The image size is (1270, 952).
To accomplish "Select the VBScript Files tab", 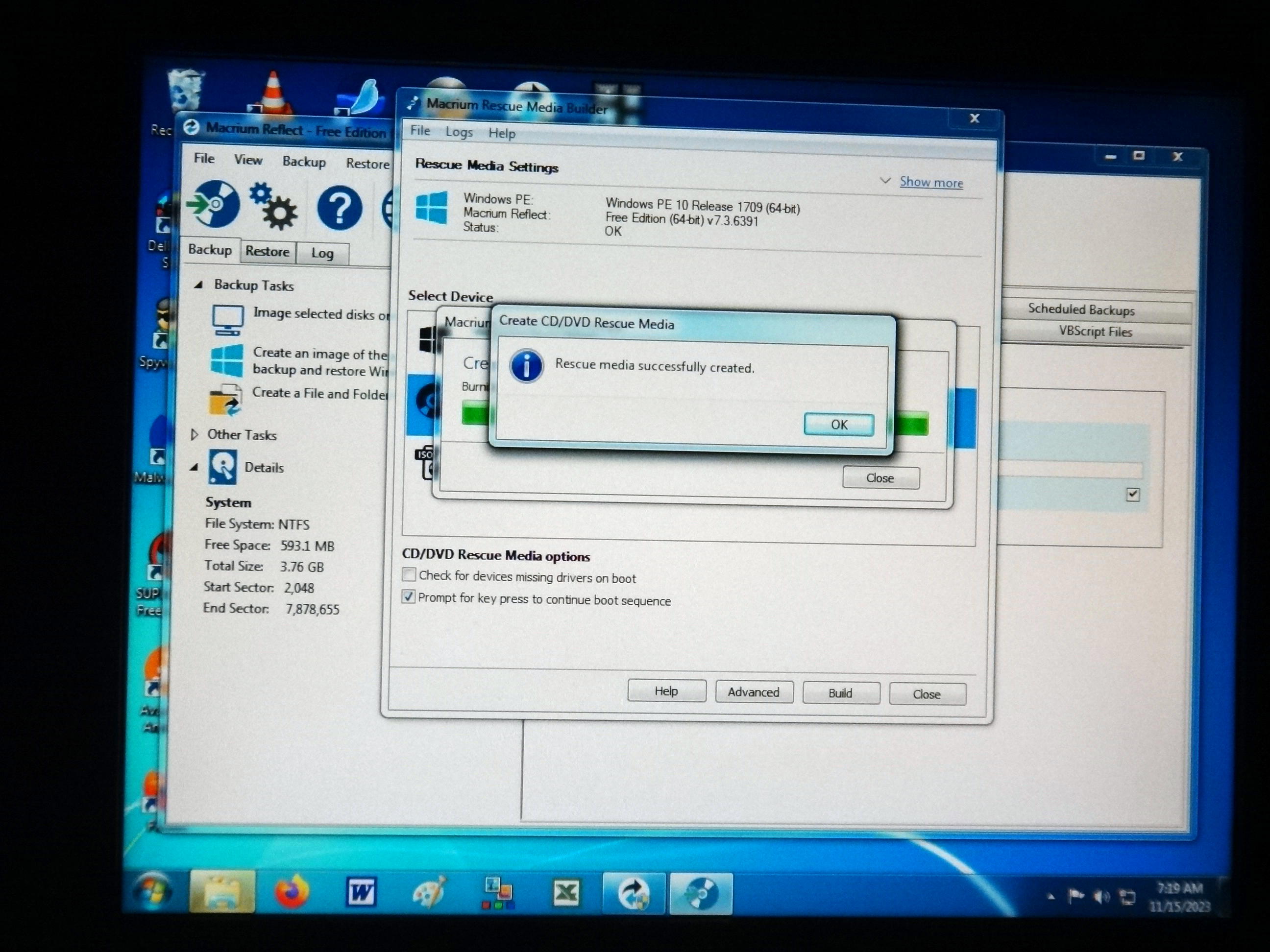I will point(1096,332).
